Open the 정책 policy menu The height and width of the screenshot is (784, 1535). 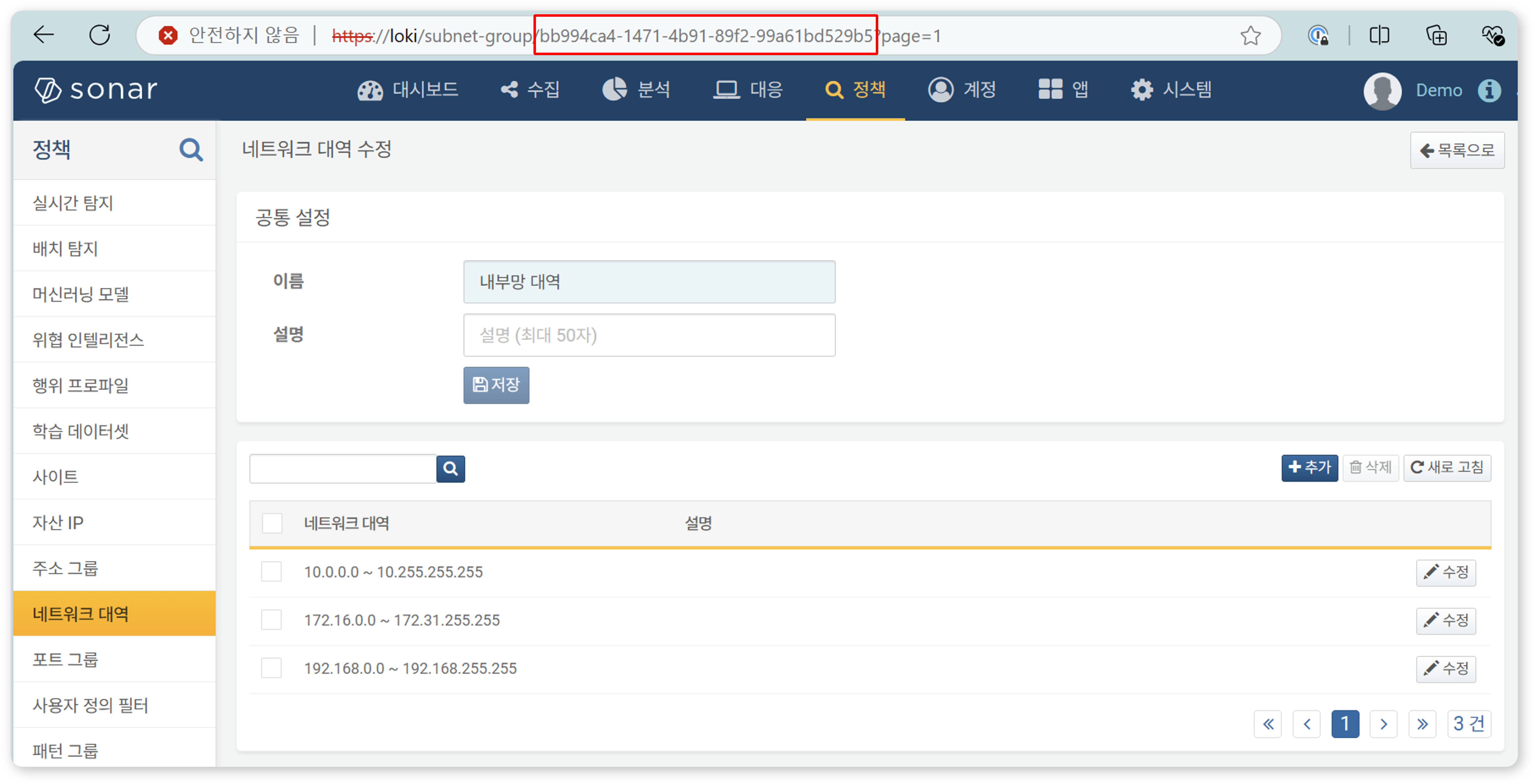coord(855,90)
